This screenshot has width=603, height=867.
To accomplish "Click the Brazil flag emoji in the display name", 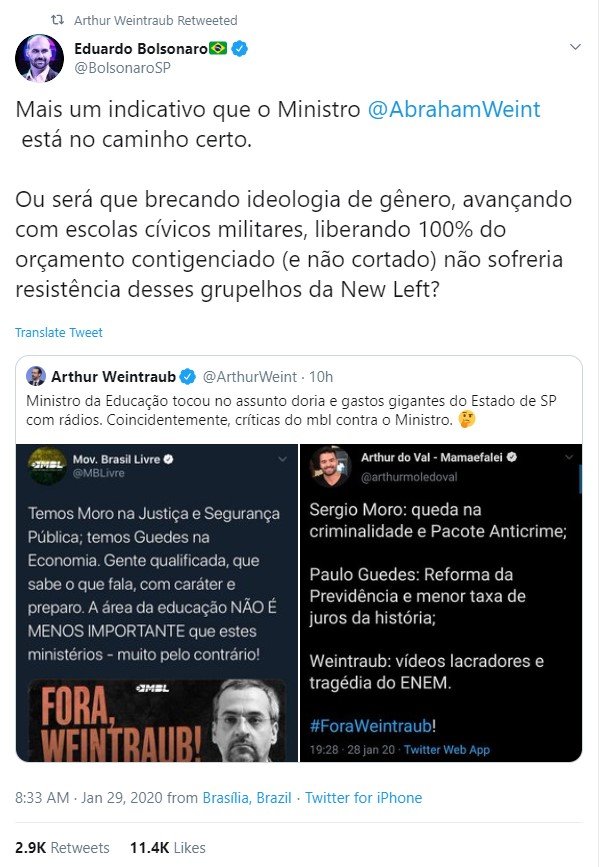I will [x=218, y=49].
